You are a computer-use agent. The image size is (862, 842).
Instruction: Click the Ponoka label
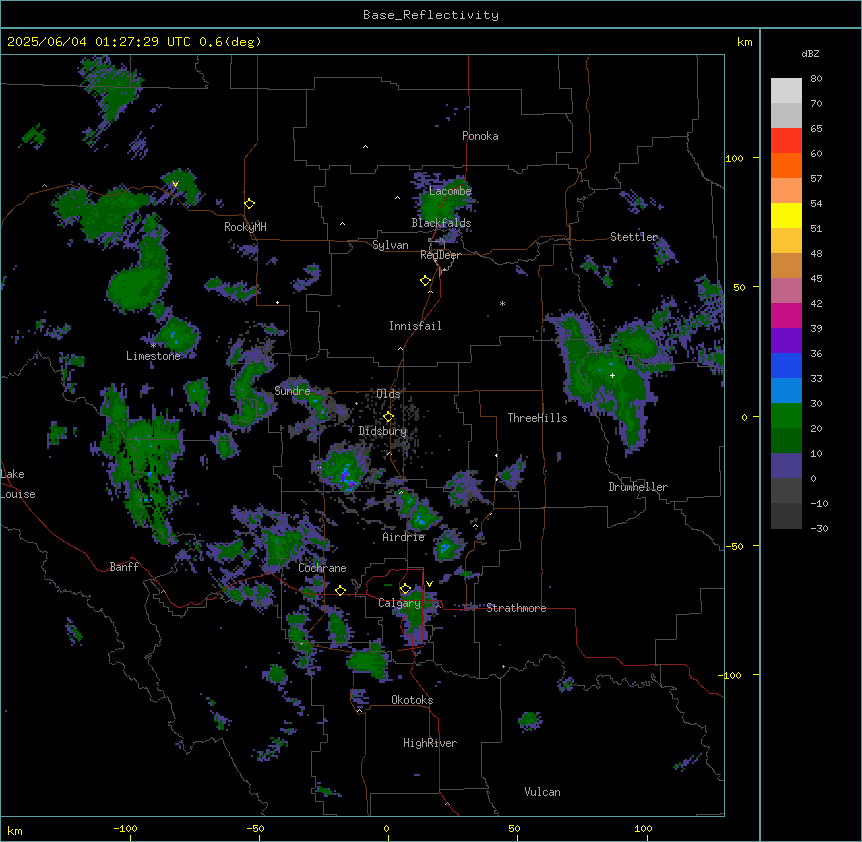480,136
